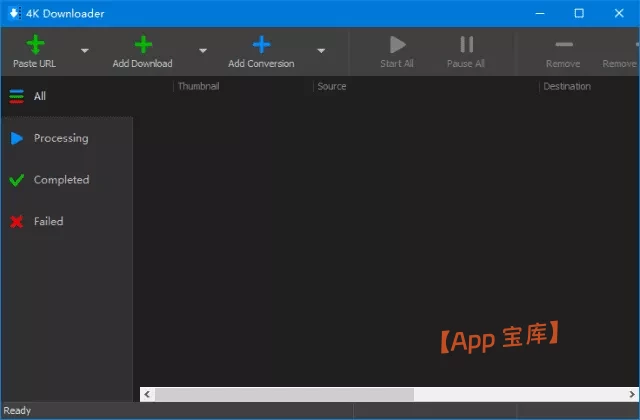View the Failed downloads category
This screenshot has width=640, height=420.
48,221
